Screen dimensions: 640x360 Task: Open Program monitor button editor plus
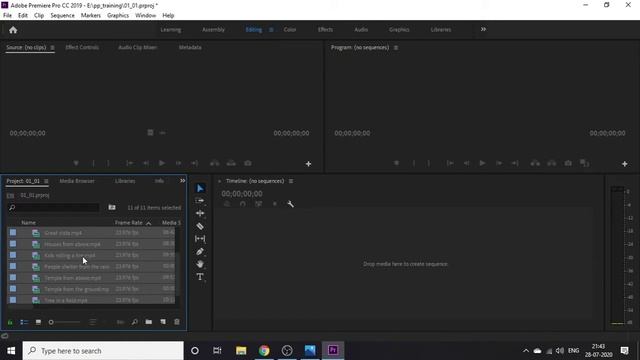[x=624, y=164]
